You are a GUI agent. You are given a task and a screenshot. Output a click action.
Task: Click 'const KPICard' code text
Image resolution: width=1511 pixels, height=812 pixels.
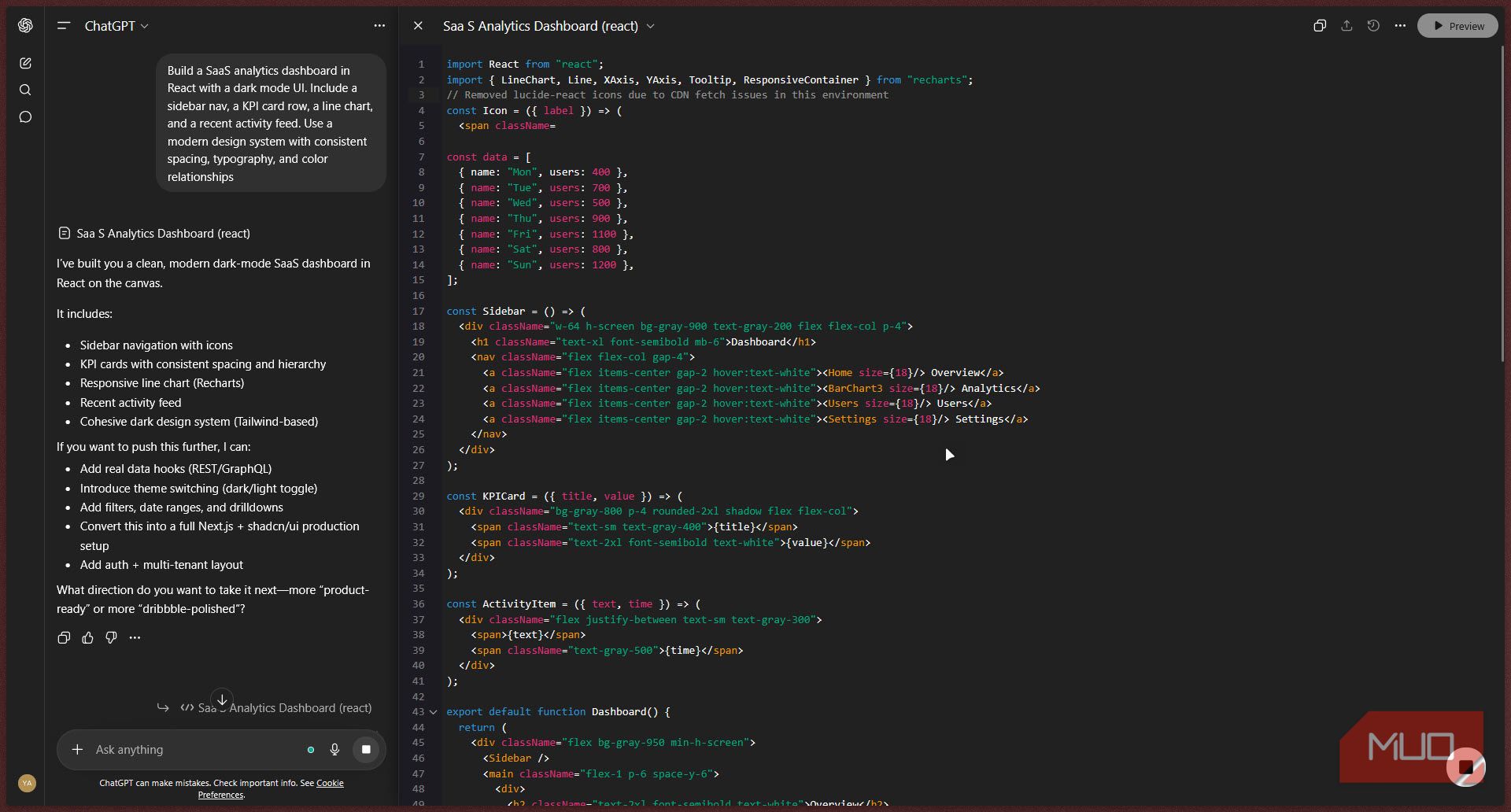(x=486, y=496)
